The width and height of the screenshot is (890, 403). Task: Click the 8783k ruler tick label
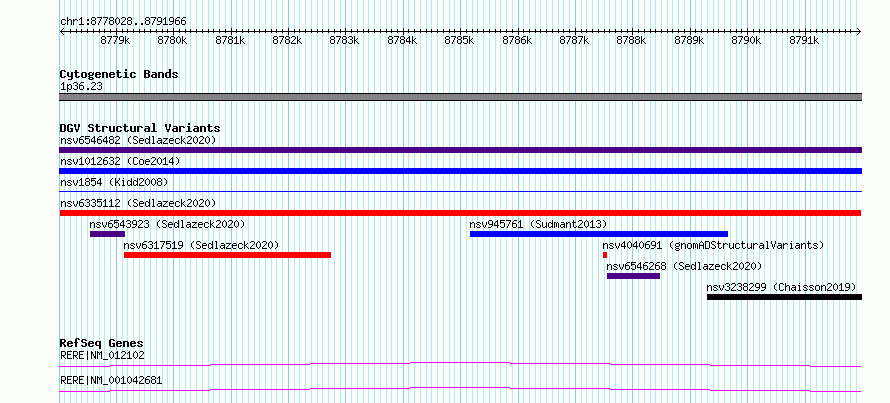(x=345, y=40)
